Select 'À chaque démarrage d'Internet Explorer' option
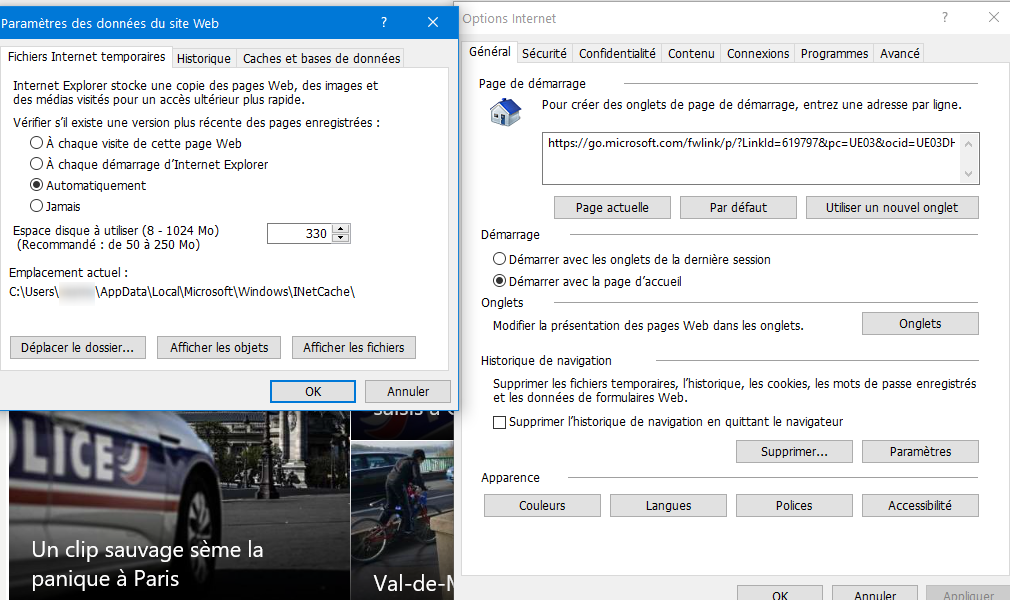 coord(149,164)
